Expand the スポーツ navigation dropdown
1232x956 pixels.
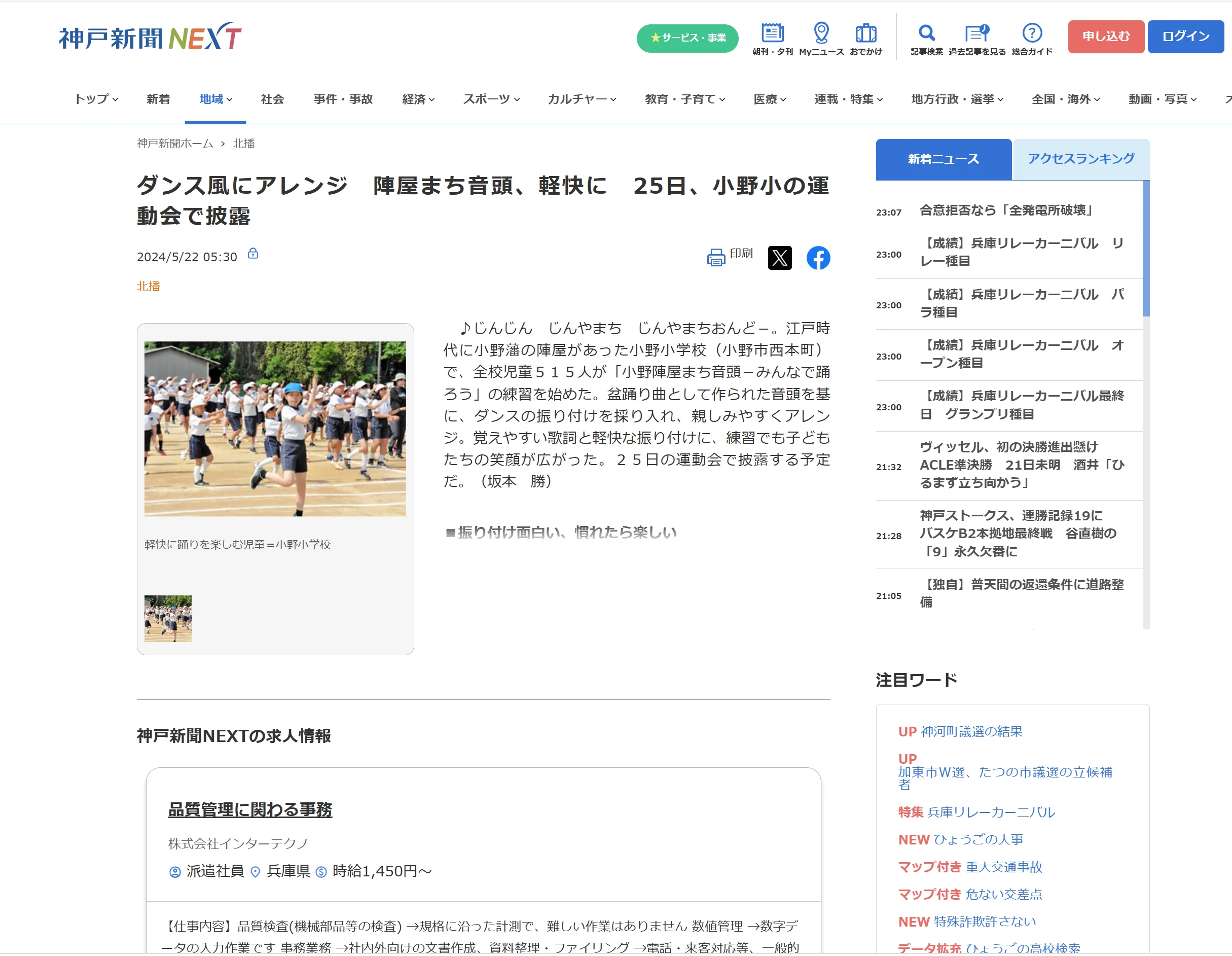(491, 99)
